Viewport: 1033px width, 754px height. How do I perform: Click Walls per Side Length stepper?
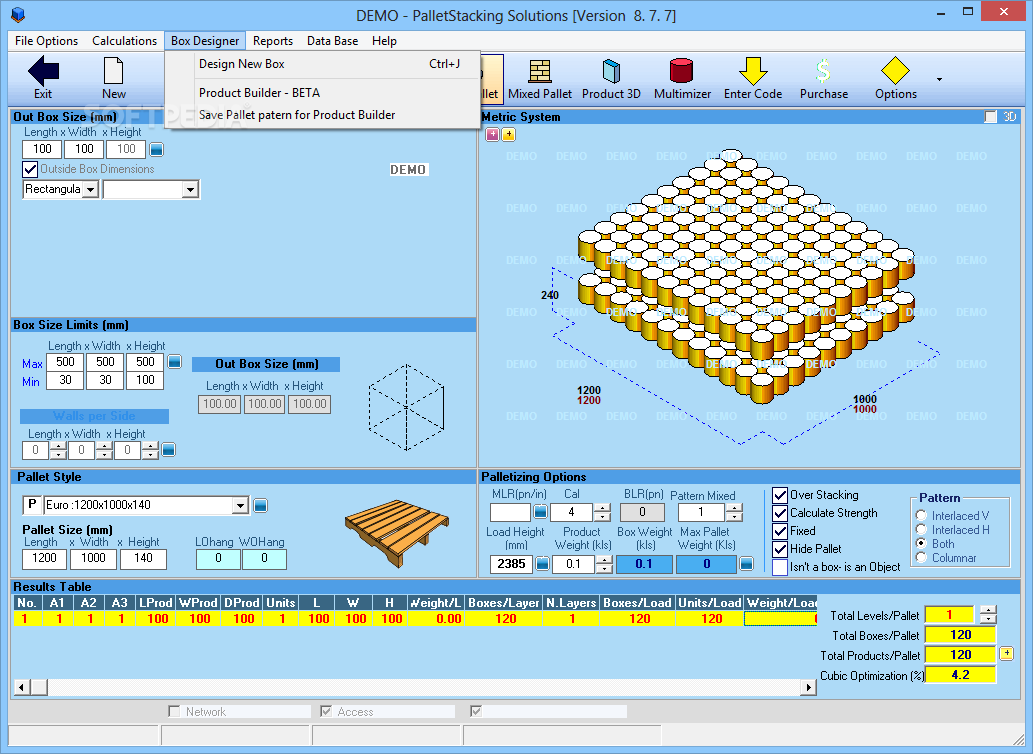pyautogui.click(x=58, y=450)
